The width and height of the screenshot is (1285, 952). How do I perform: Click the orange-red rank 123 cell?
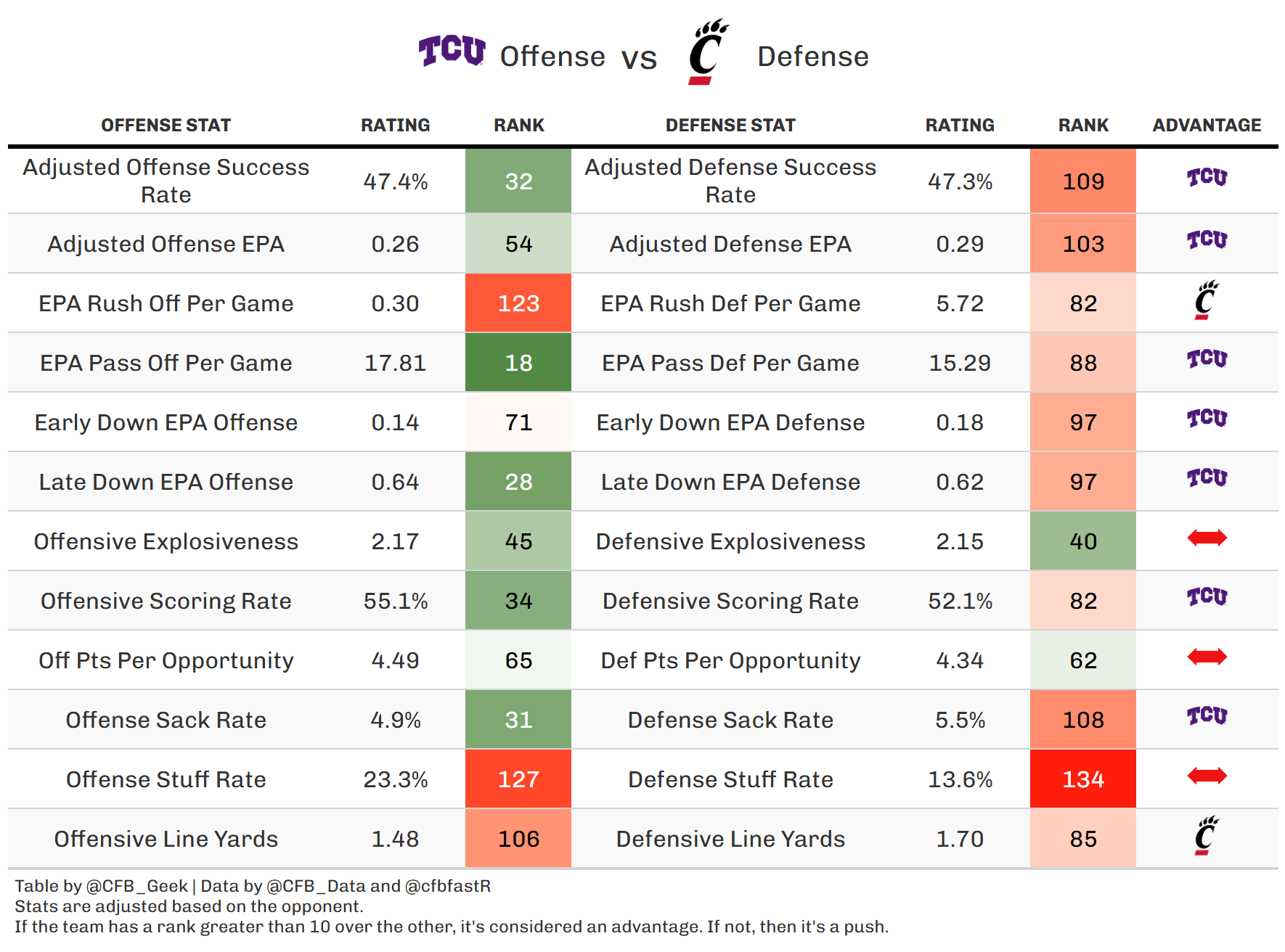click(518, 303)
